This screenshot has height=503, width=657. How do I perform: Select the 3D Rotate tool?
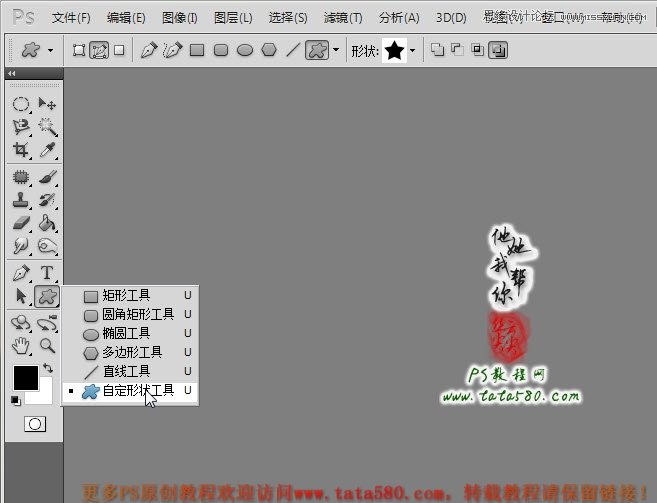point(21,323)
